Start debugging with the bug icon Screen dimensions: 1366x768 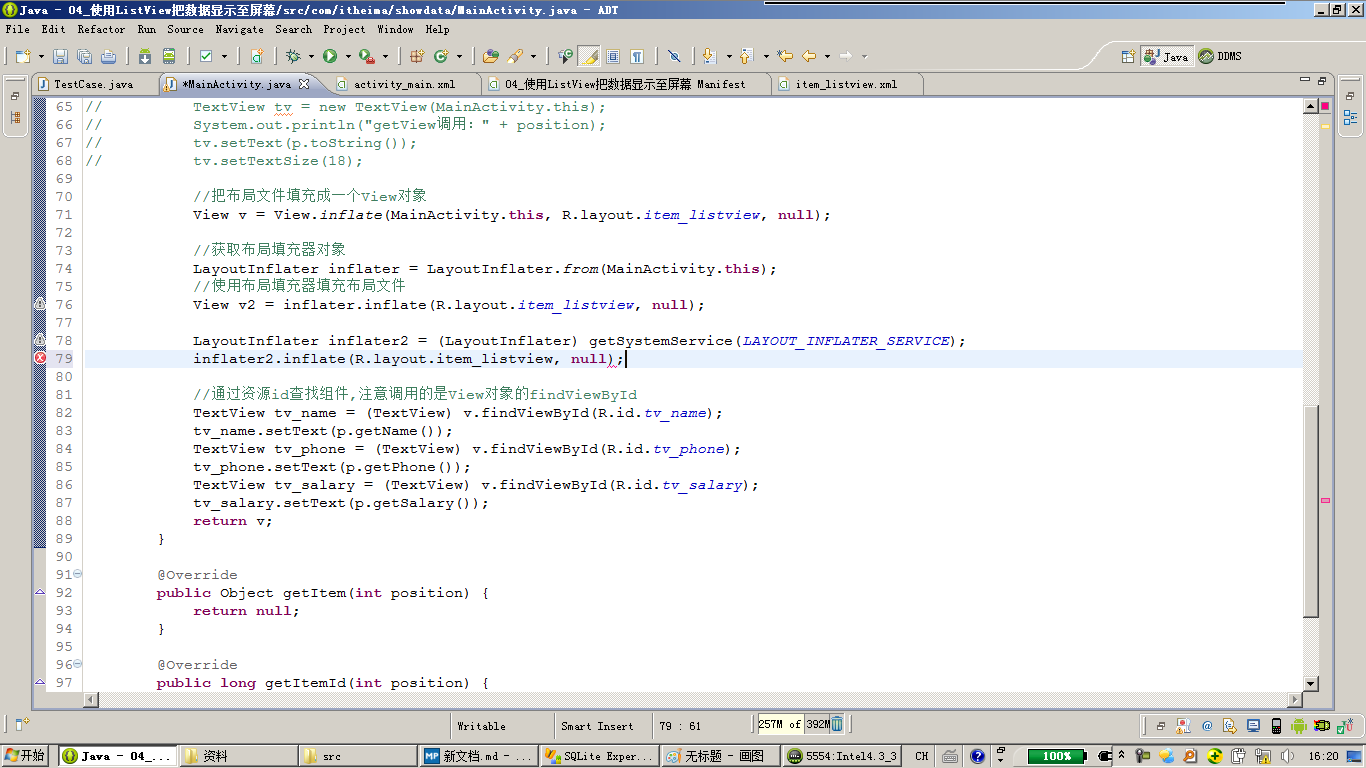click(293, 57)
